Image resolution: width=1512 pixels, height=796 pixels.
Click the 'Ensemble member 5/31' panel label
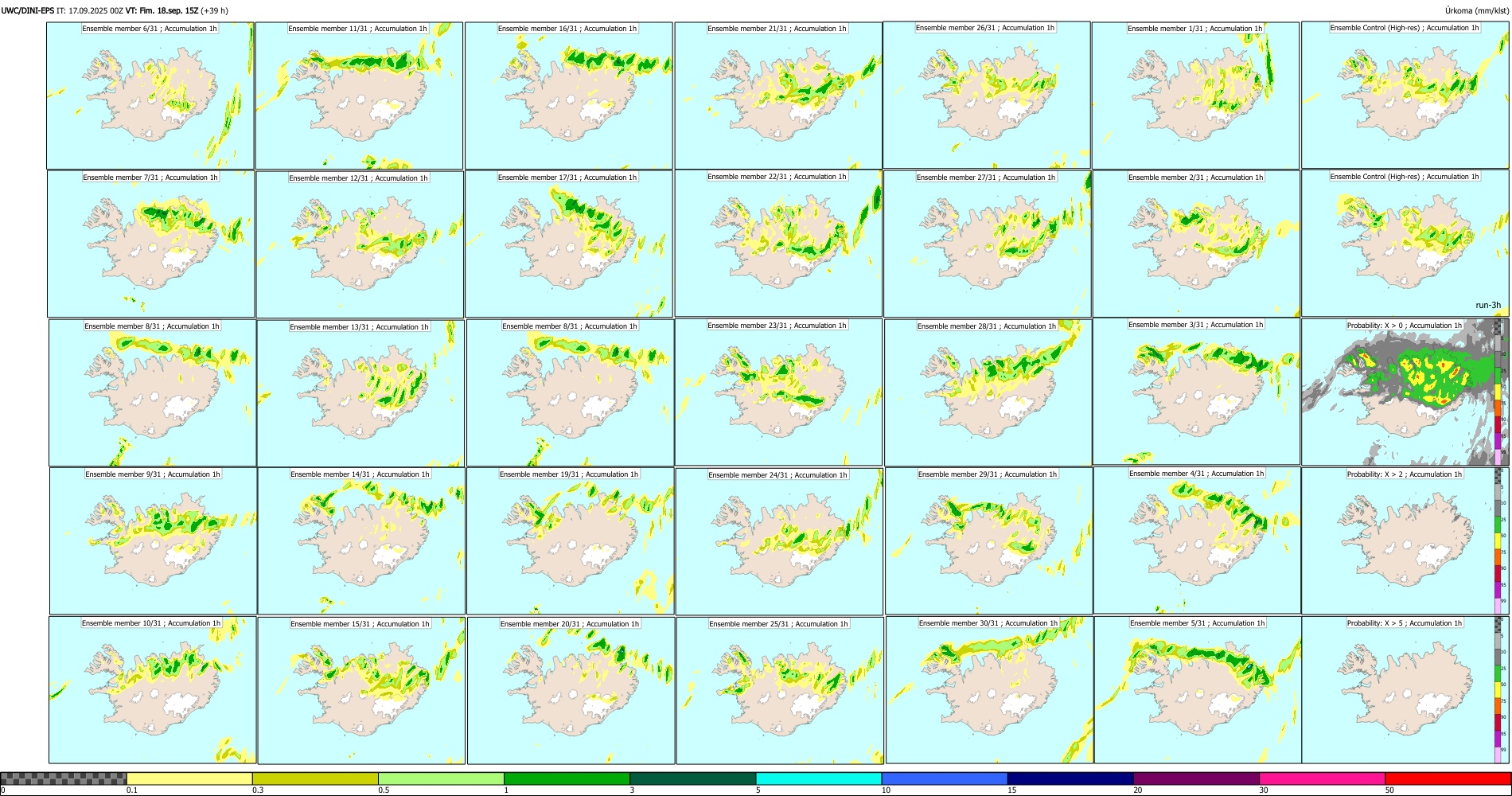[1198, 623]
